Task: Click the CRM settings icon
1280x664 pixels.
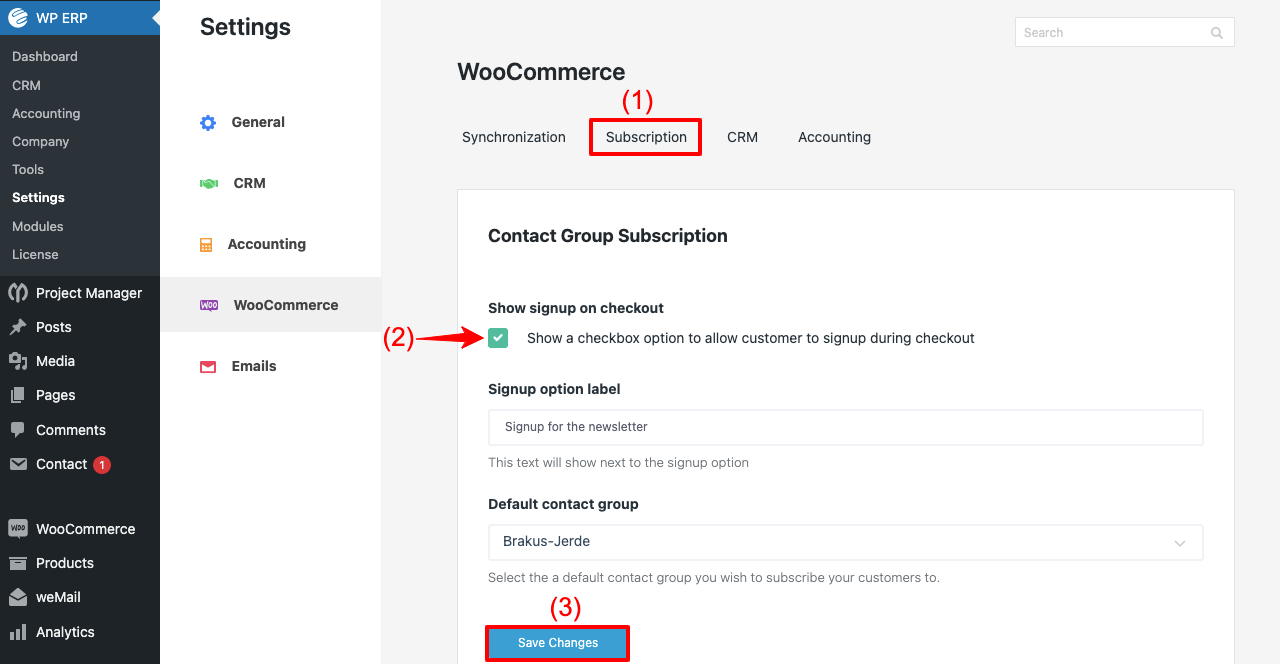Action: pos(207,183)
